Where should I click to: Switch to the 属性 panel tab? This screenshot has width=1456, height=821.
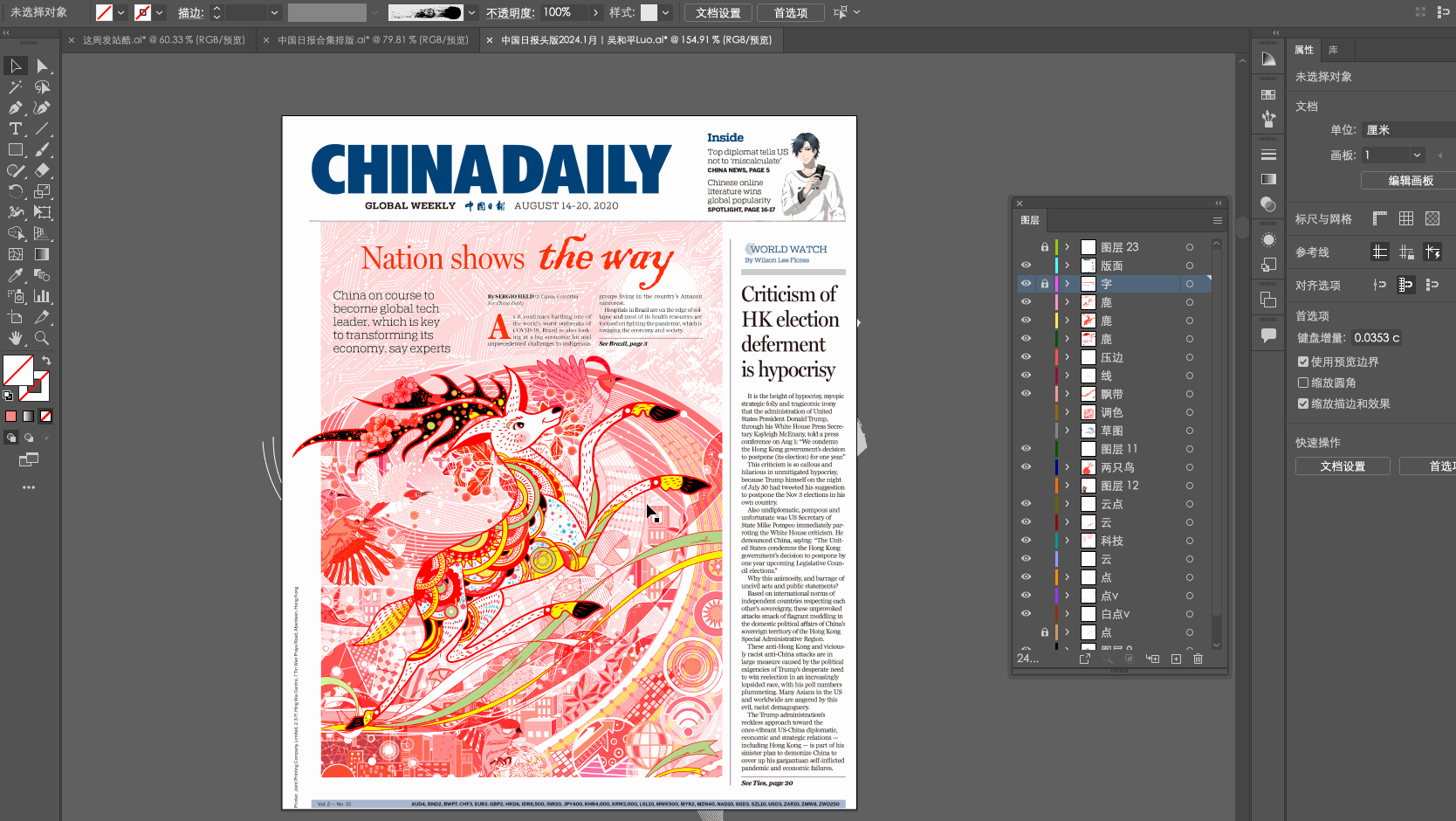point(1303,50)
